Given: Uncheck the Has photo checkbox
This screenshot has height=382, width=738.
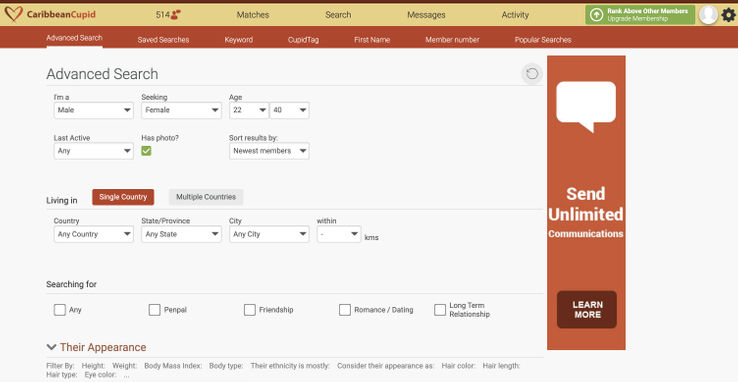Looking at the screenshot, I should point(146,151).
